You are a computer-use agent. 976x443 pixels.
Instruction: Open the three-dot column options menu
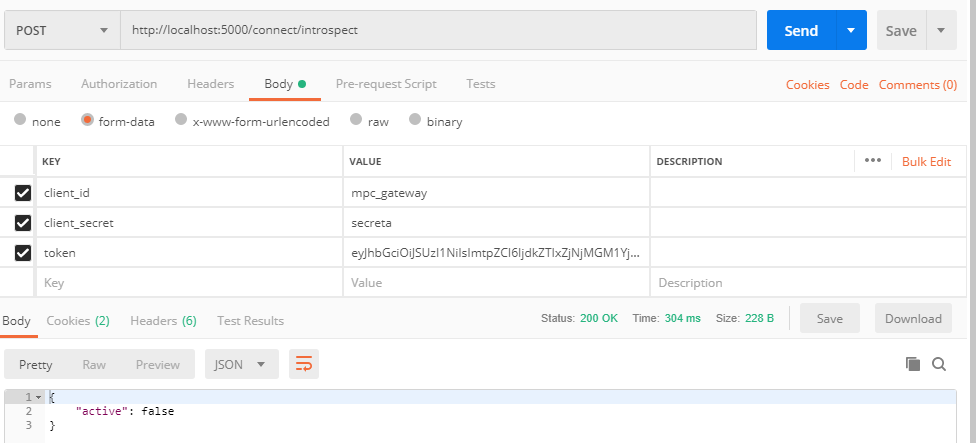tap(872, 161)
